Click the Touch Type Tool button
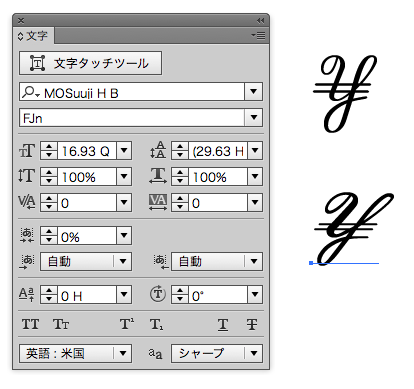Viewport: 414px width, 389px height. pyautogui.click(x=90, y=63)
